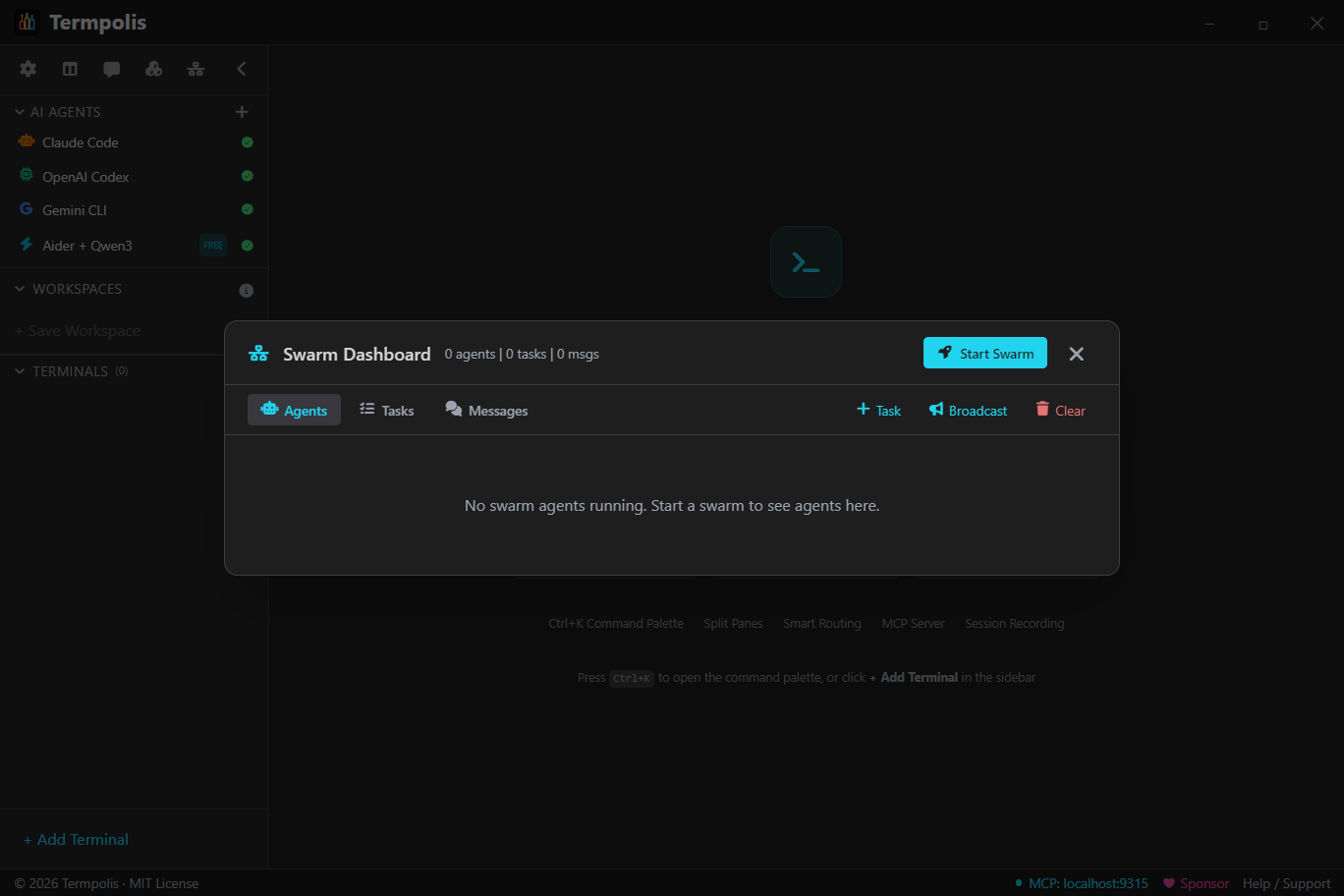
Task: Open the swarm network icon in the toolbar
Action: pos(196,69)
